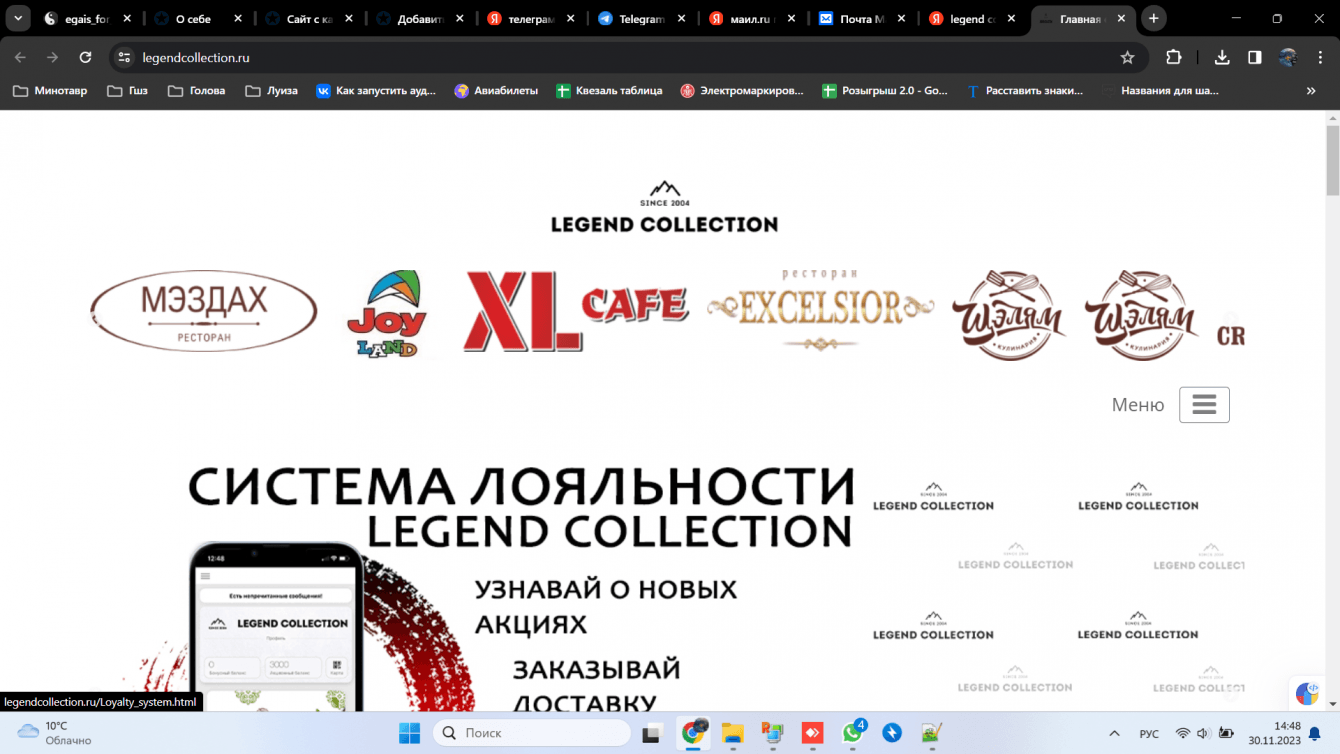This screenshot has width=1340, height=754.
Task: Go forward to the next page
Action: pos(52,58)
